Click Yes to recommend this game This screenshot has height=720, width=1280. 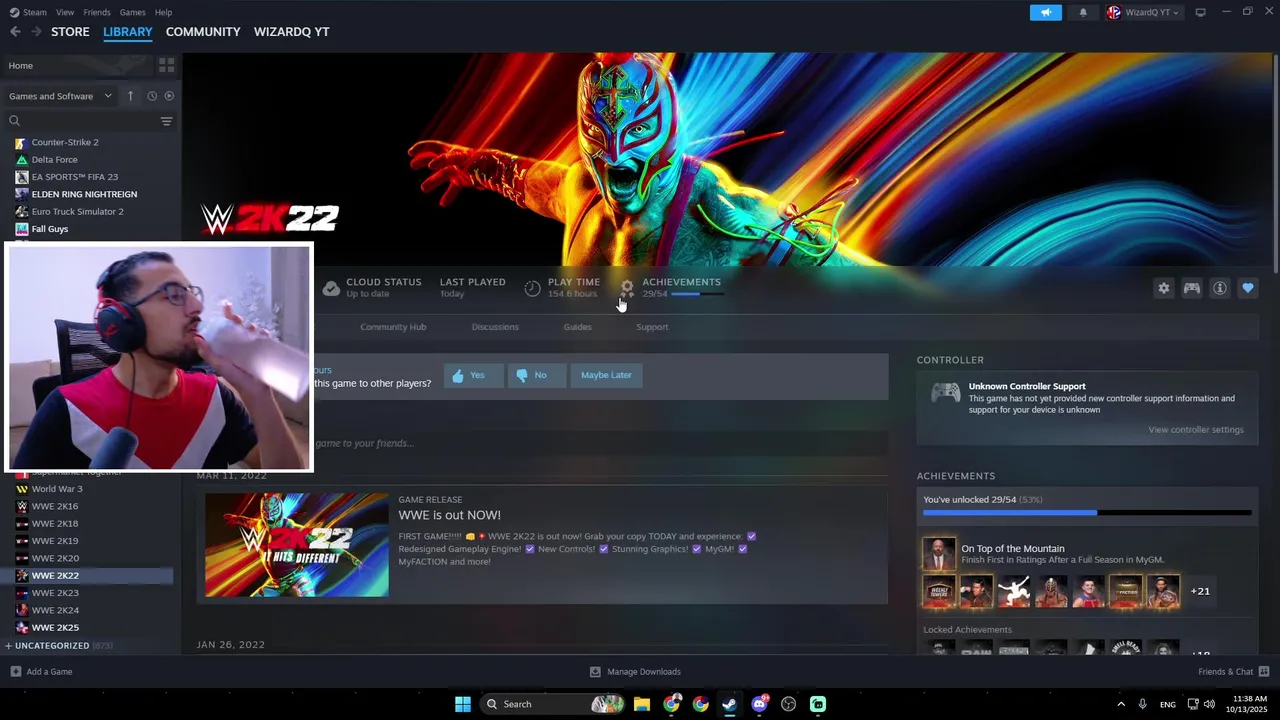point(473,375)
